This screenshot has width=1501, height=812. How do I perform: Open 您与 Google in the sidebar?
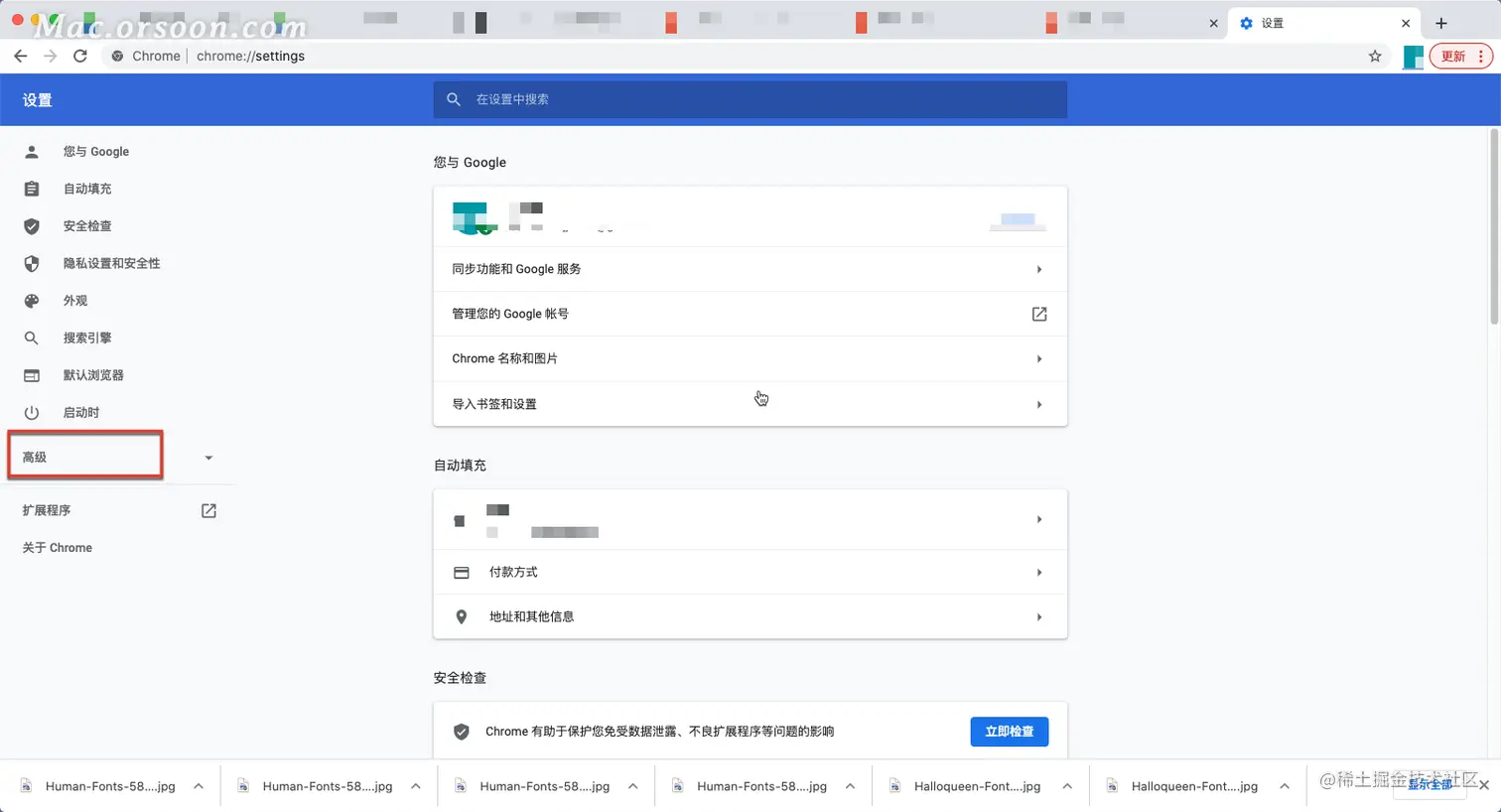click(x=96, y=152)
